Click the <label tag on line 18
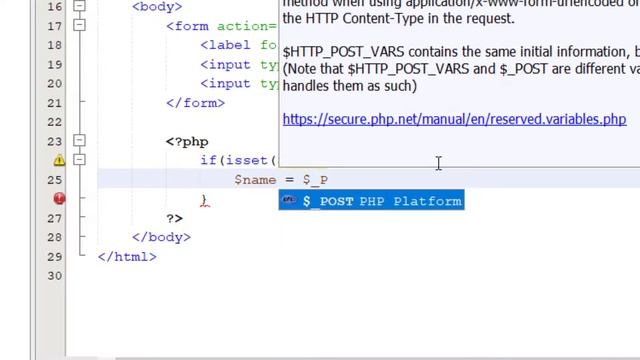 coord(225,45)
